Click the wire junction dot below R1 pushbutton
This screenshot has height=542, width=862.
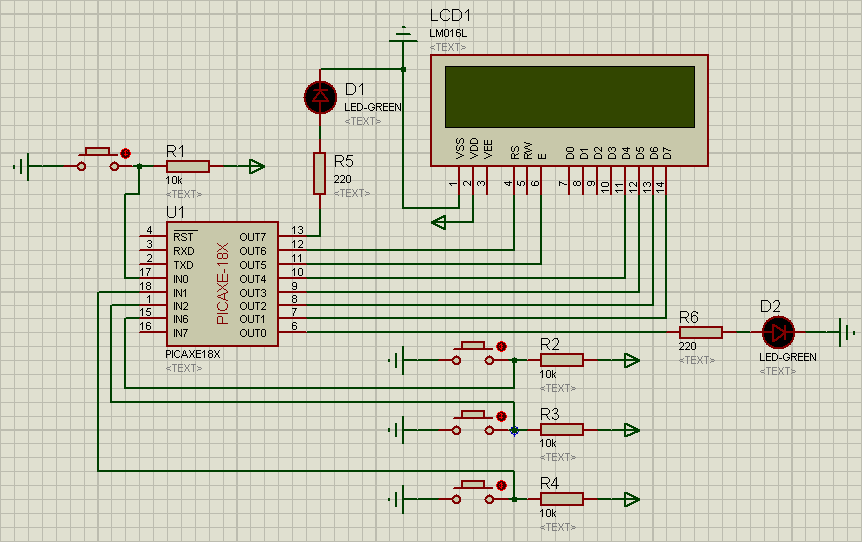point(139,166)
